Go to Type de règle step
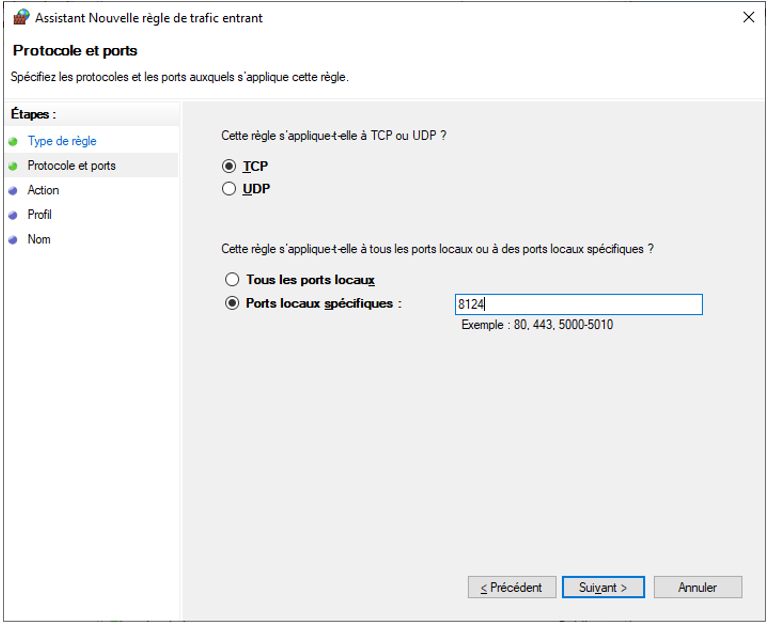 [x=62, y=141]
